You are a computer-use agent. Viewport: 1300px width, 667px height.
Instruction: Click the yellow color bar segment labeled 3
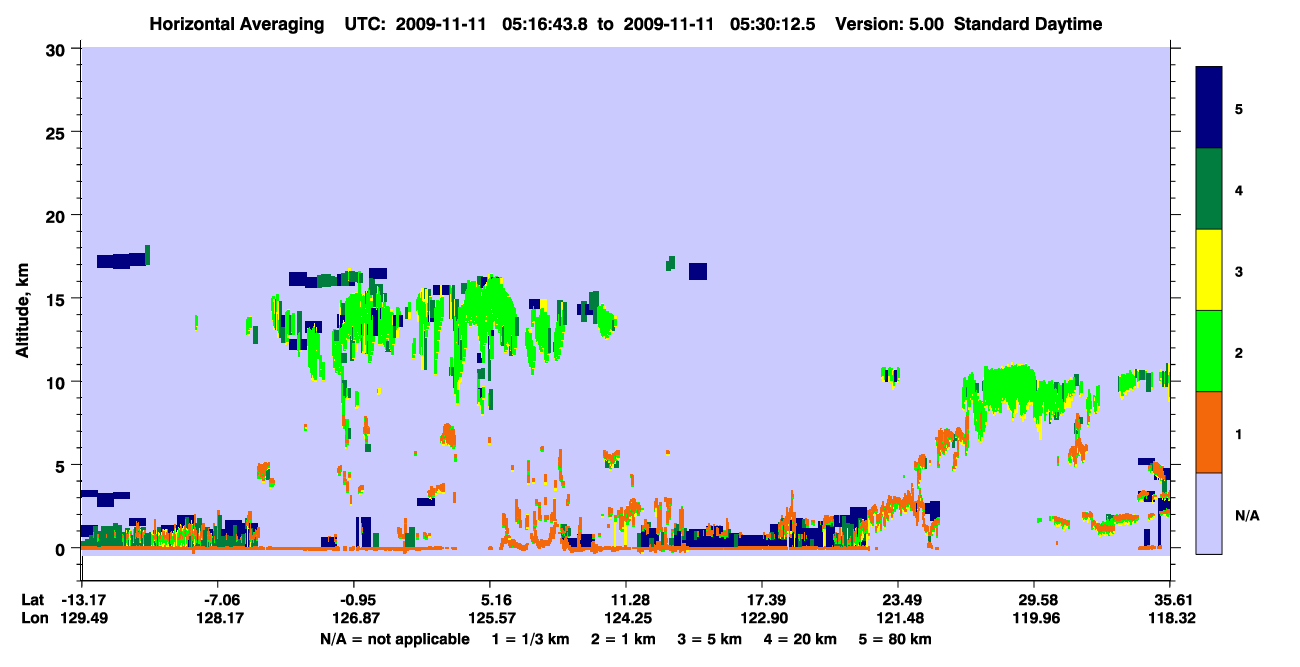coord(1209,270)
